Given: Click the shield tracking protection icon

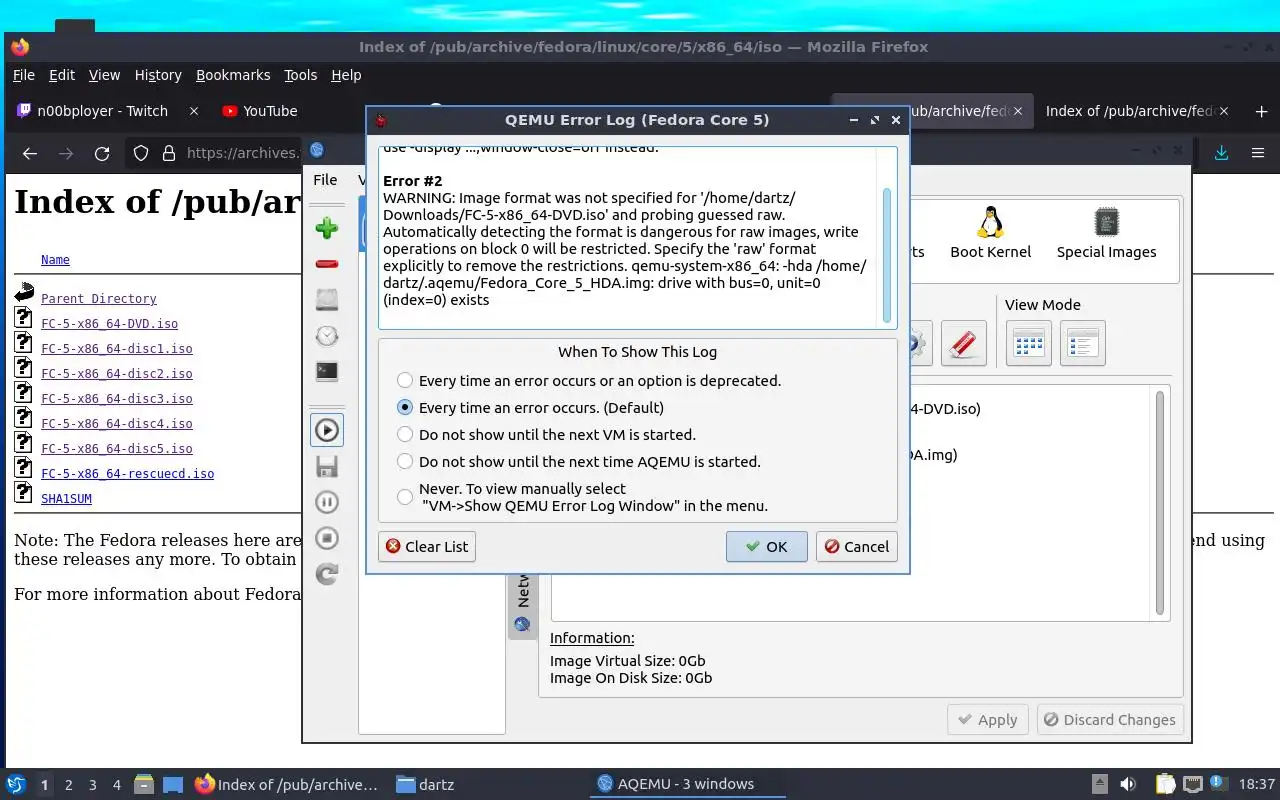Looking at the screenshot, I should (141, 153).
